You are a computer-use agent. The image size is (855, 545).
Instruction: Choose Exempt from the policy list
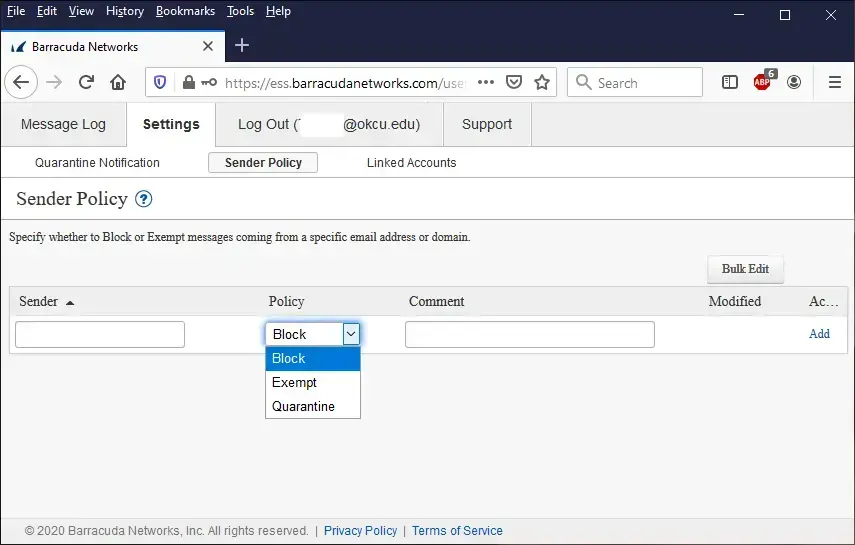point(294,383)
